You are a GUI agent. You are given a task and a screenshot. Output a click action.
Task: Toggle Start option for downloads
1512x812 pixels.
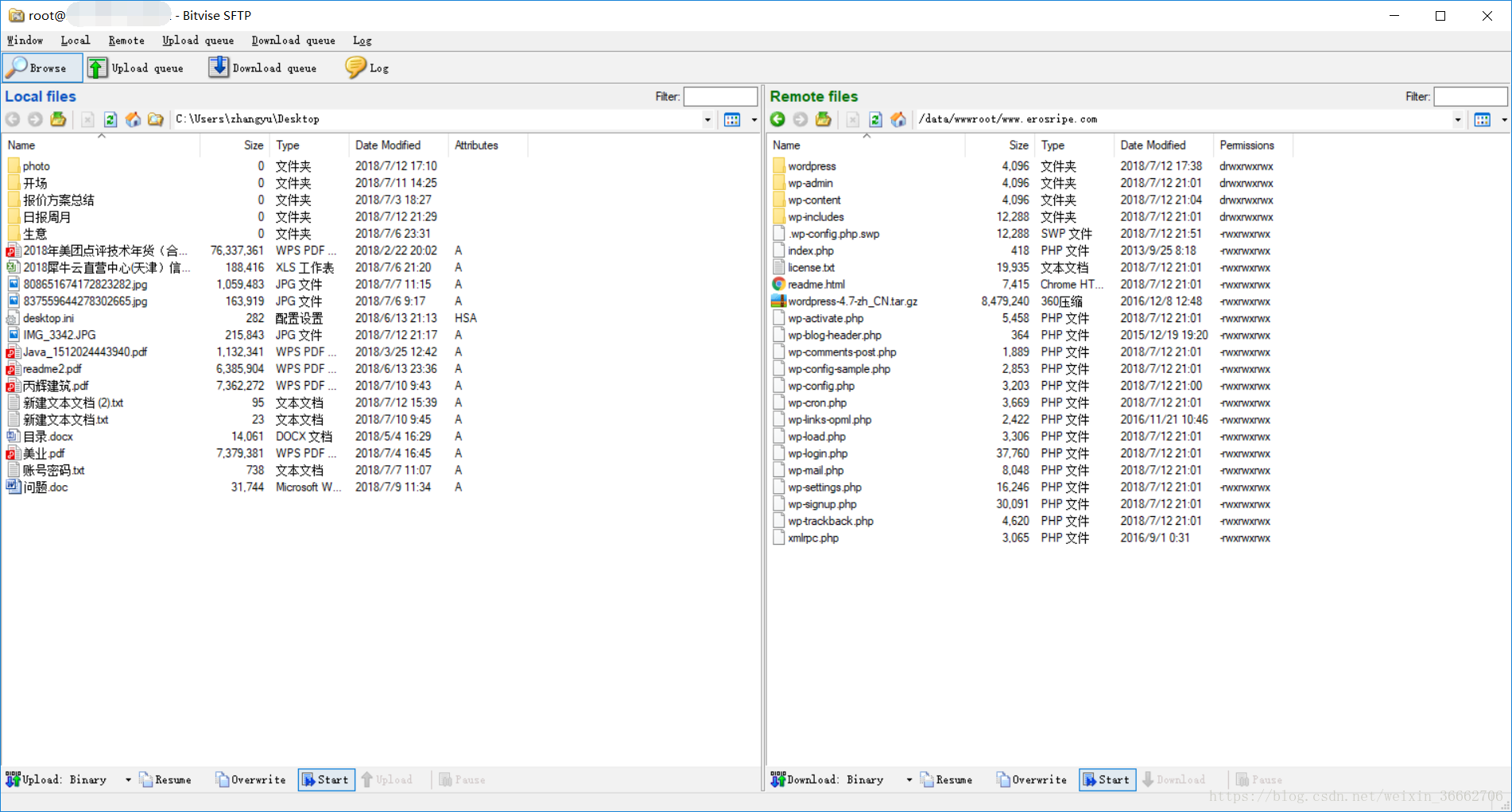[1107, 780]
